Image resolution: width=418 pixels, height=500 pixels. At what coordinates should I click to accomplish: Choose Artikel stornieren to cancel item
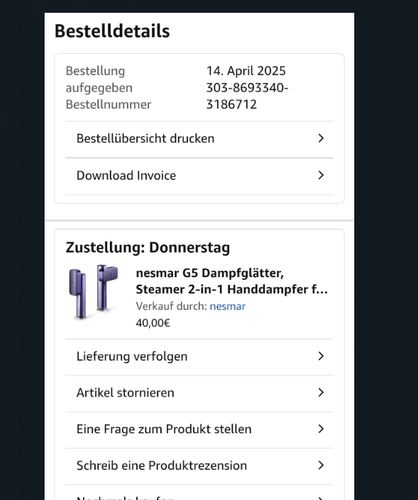click(199, 393)
